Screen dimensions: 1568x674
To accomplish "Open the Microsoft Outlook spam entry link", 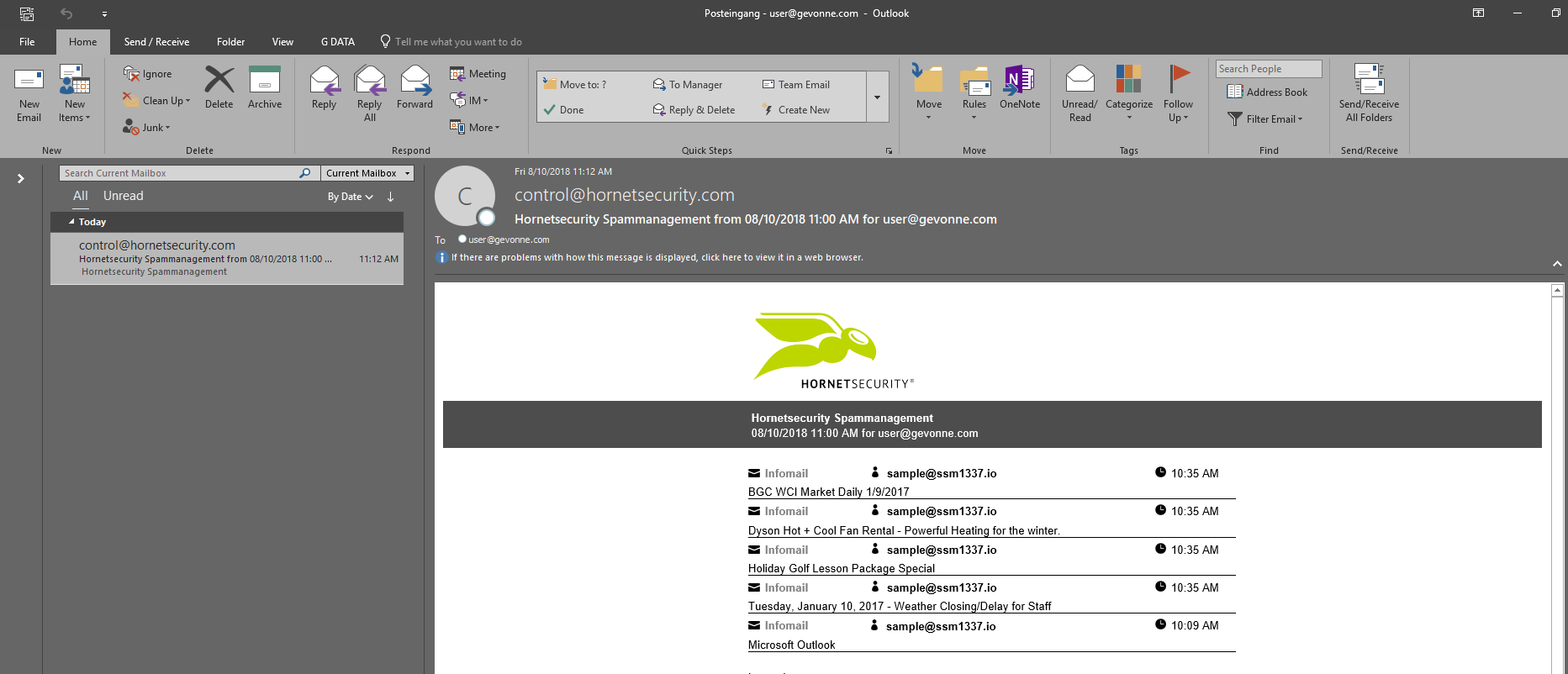I will coord(791,645).
